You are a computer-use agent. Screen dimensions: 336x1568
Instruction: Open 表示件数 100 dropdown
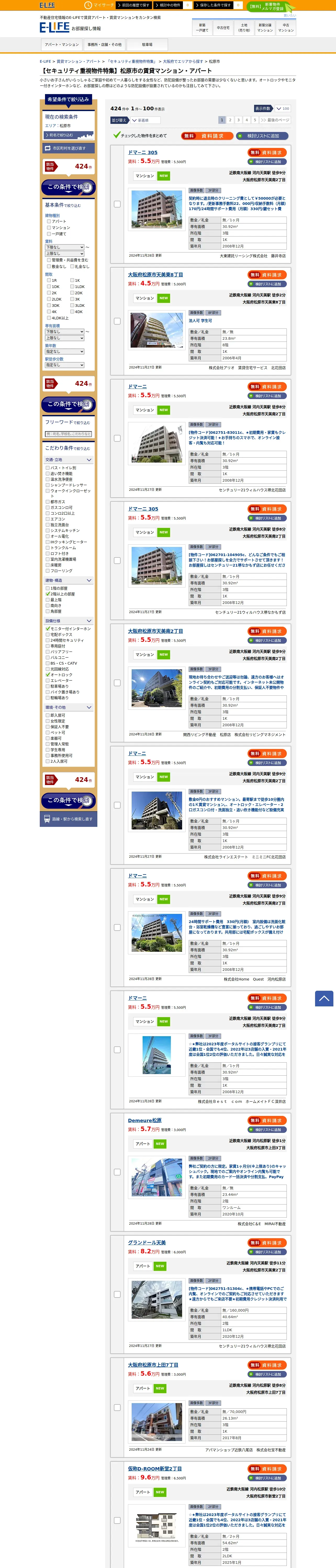(x=283, y=108)
